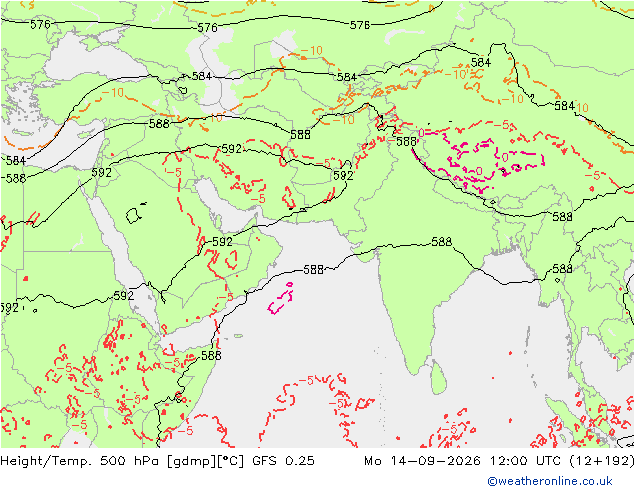Click the 588 label over central India

click(x=442, y=242)
